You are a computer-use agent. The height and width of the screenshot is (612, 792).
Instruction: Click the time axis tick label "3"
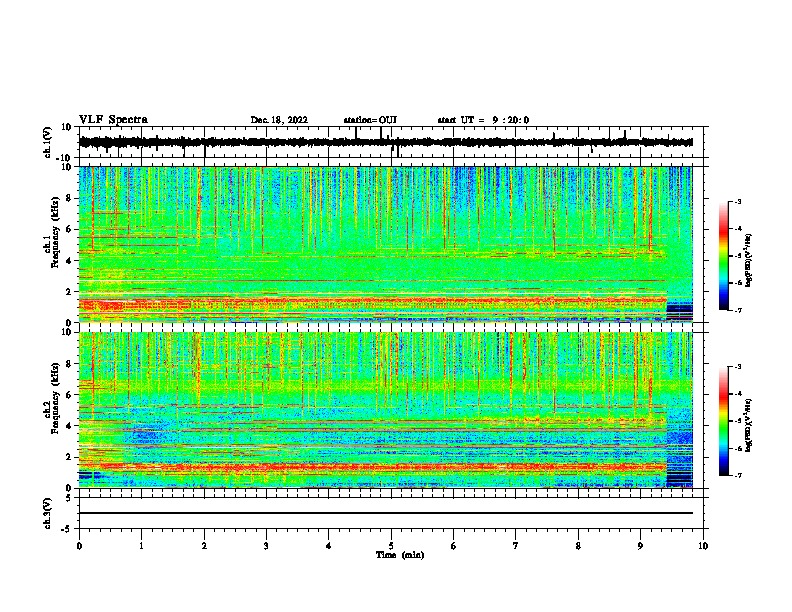(x=266, y=546)
